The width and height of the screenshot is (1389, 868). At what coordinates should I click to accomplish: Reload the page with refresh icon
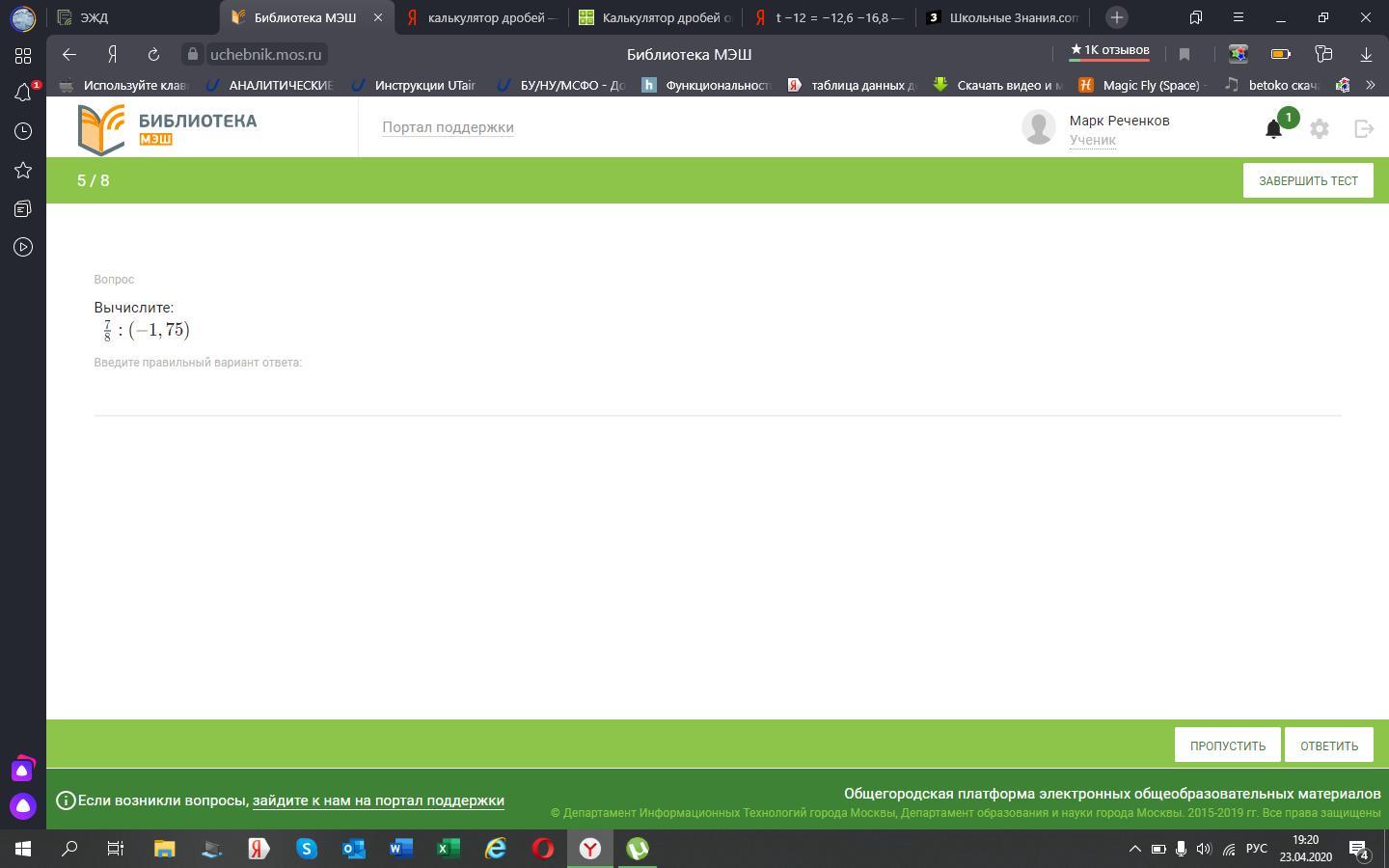[153, 54]
